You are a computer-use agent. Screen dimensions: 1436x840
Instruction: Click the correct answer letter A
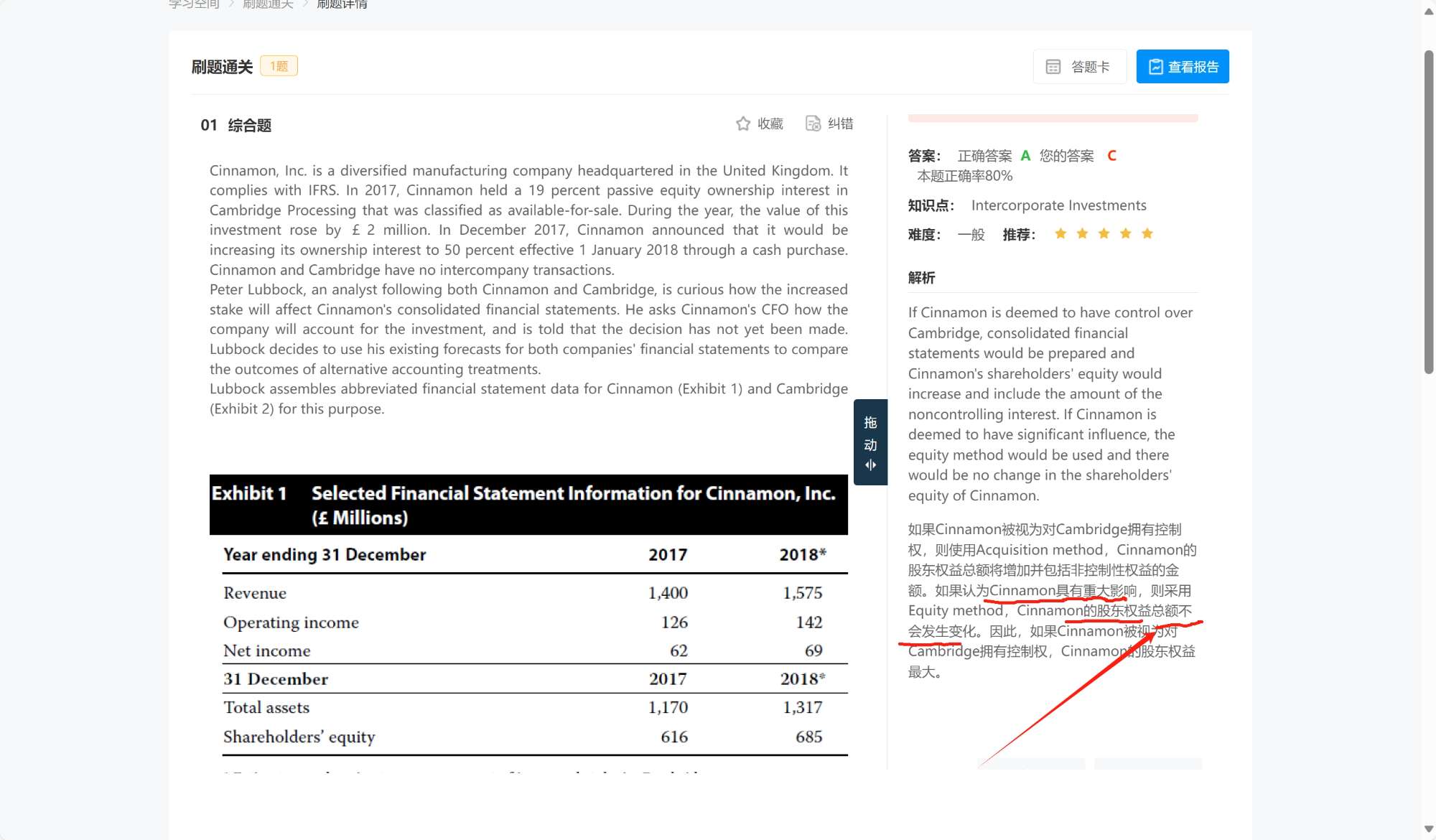[1025, 156]
